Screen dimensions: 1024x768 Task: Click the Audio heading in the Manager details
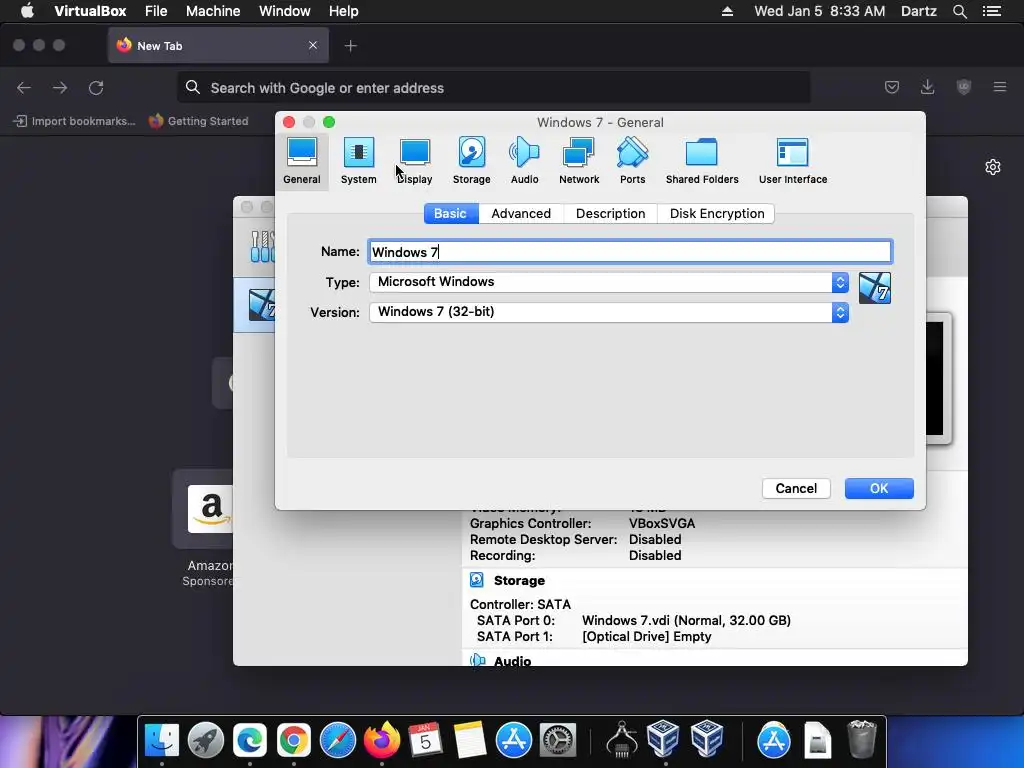point(513,660)
